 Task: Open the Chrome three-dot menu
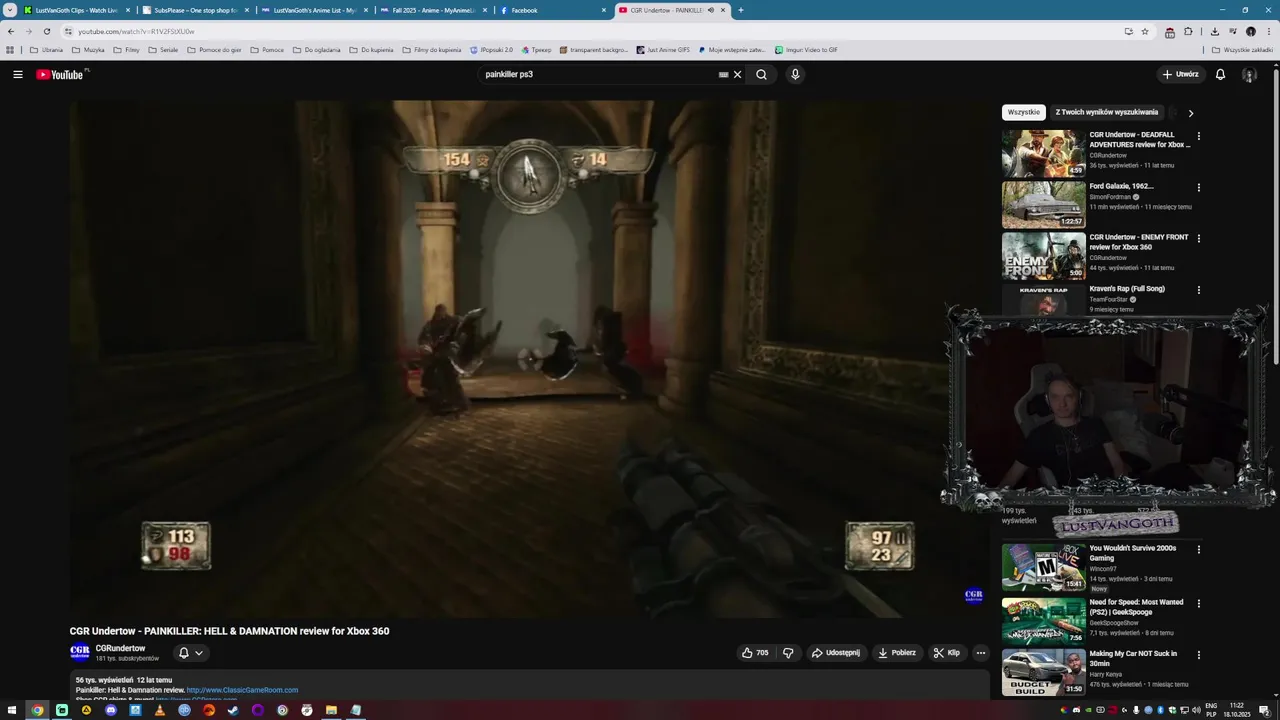(x=1267, y=31)
